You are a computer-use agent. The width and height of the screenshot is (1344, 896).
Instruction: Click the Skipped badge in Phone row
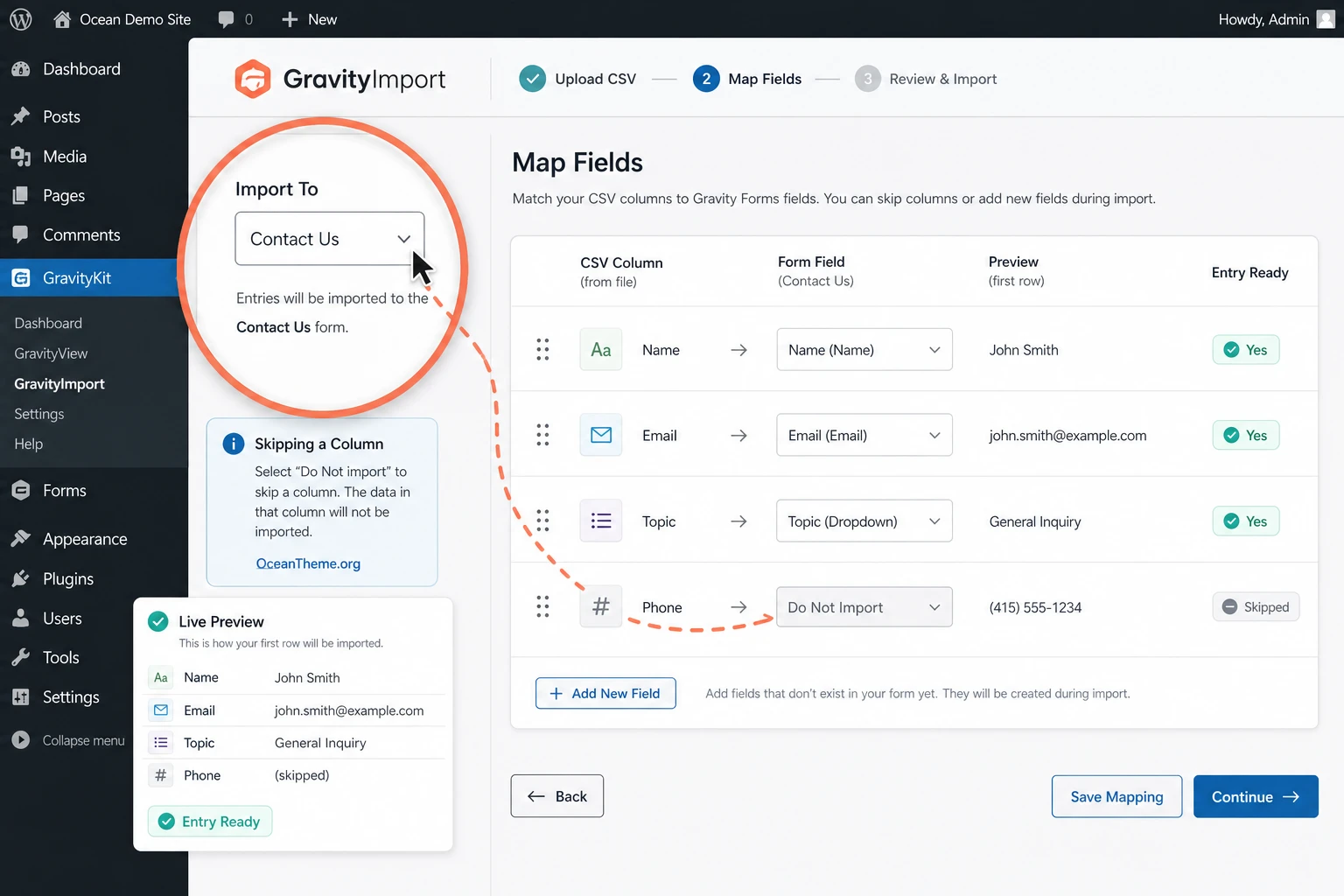tap(1256, 606)
